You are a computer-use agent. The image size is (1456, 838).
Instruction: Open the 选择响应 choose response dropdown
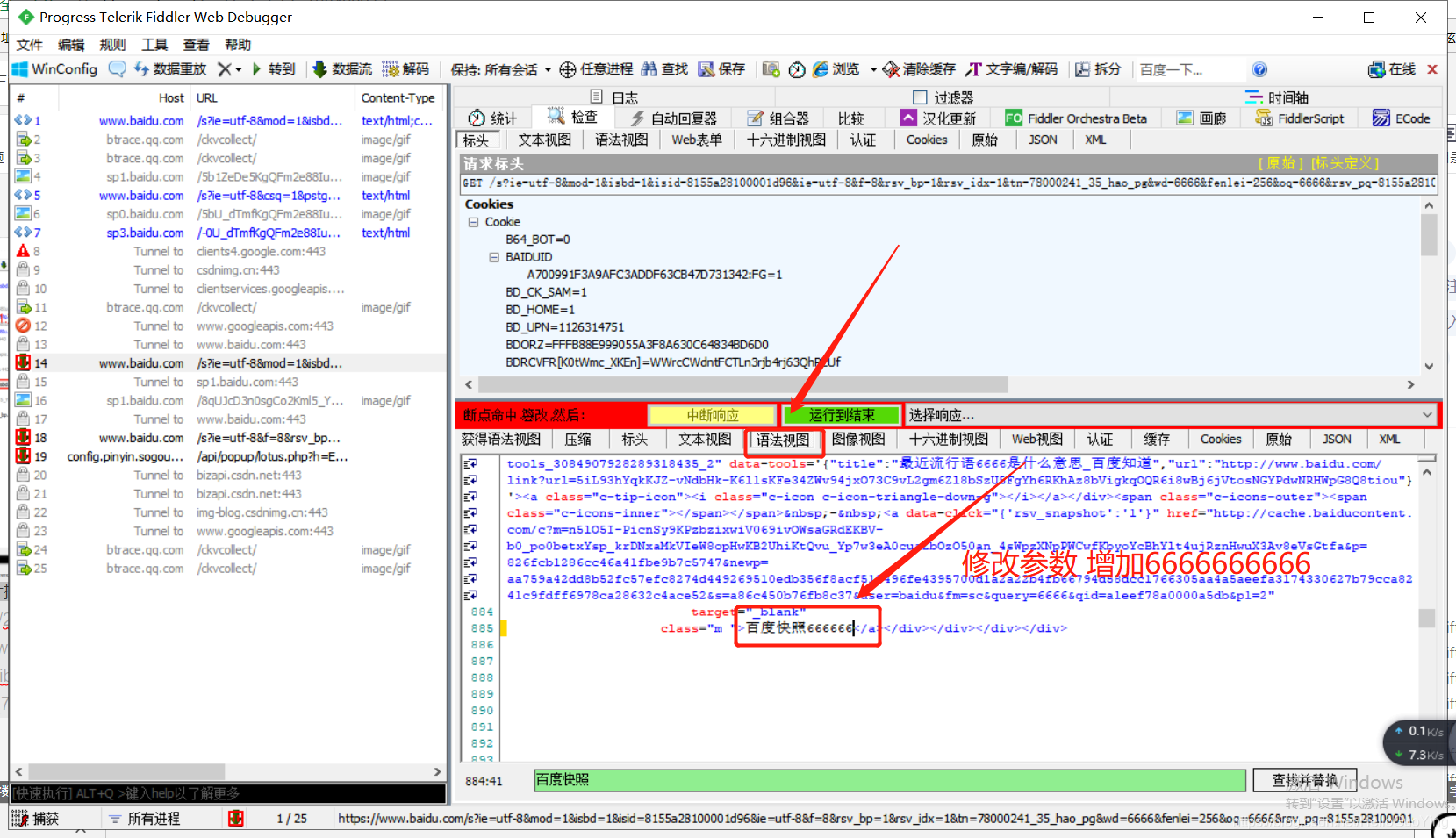[1170, 415]
